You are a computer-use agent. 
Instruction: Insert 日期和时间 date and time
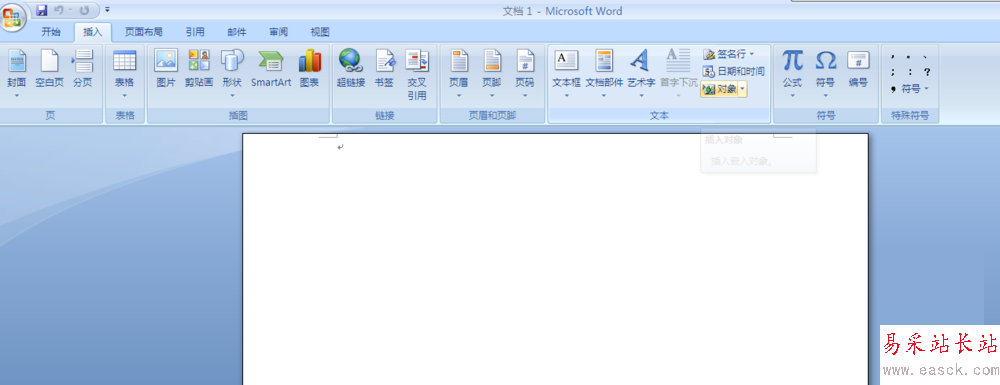[733, 71]
